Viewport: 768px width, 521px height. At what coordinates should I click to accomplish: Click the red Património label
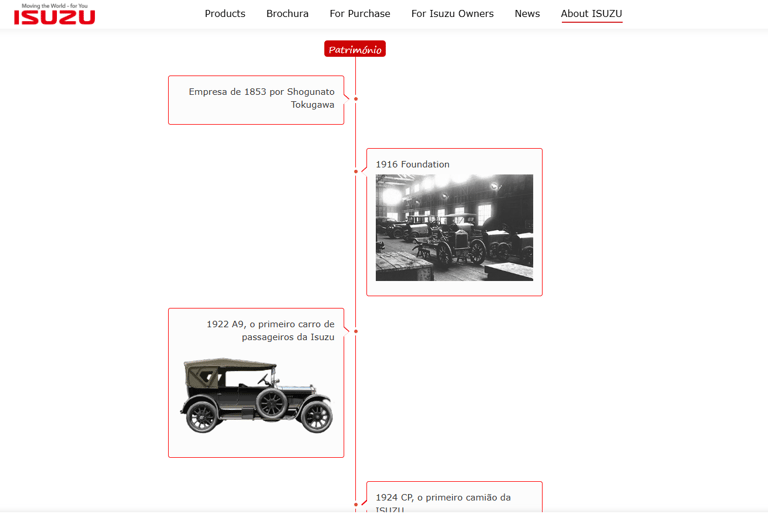click(x=355, y=49)
